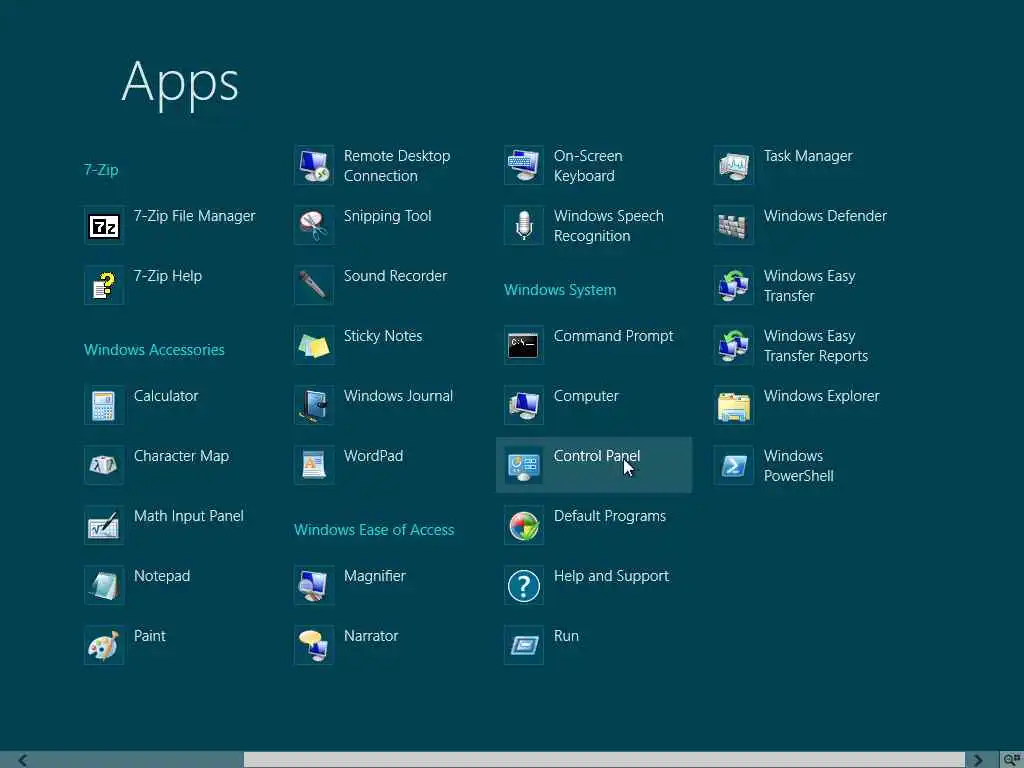The image size is (1024, 768).
Task: Open the Windows Explorer folder icon
Action: (x=734, y=406)
